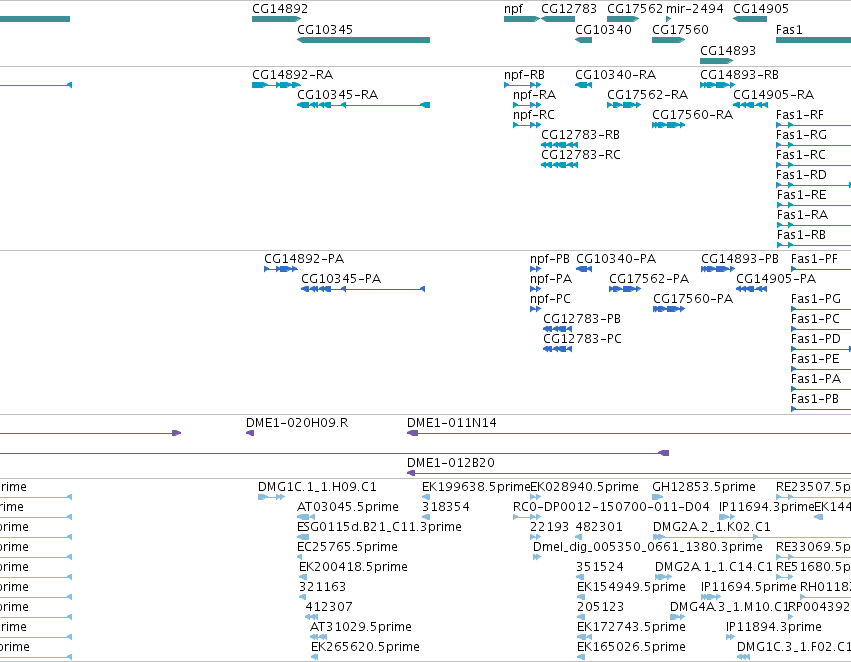
Task: Select protein npf-PB
Action: click(x=535, y=269)
